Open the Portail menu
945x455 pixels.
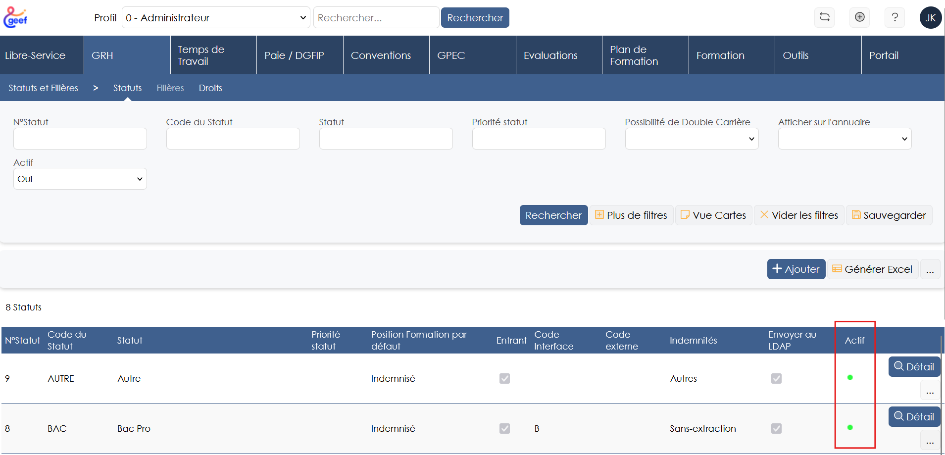coord(903,55)
